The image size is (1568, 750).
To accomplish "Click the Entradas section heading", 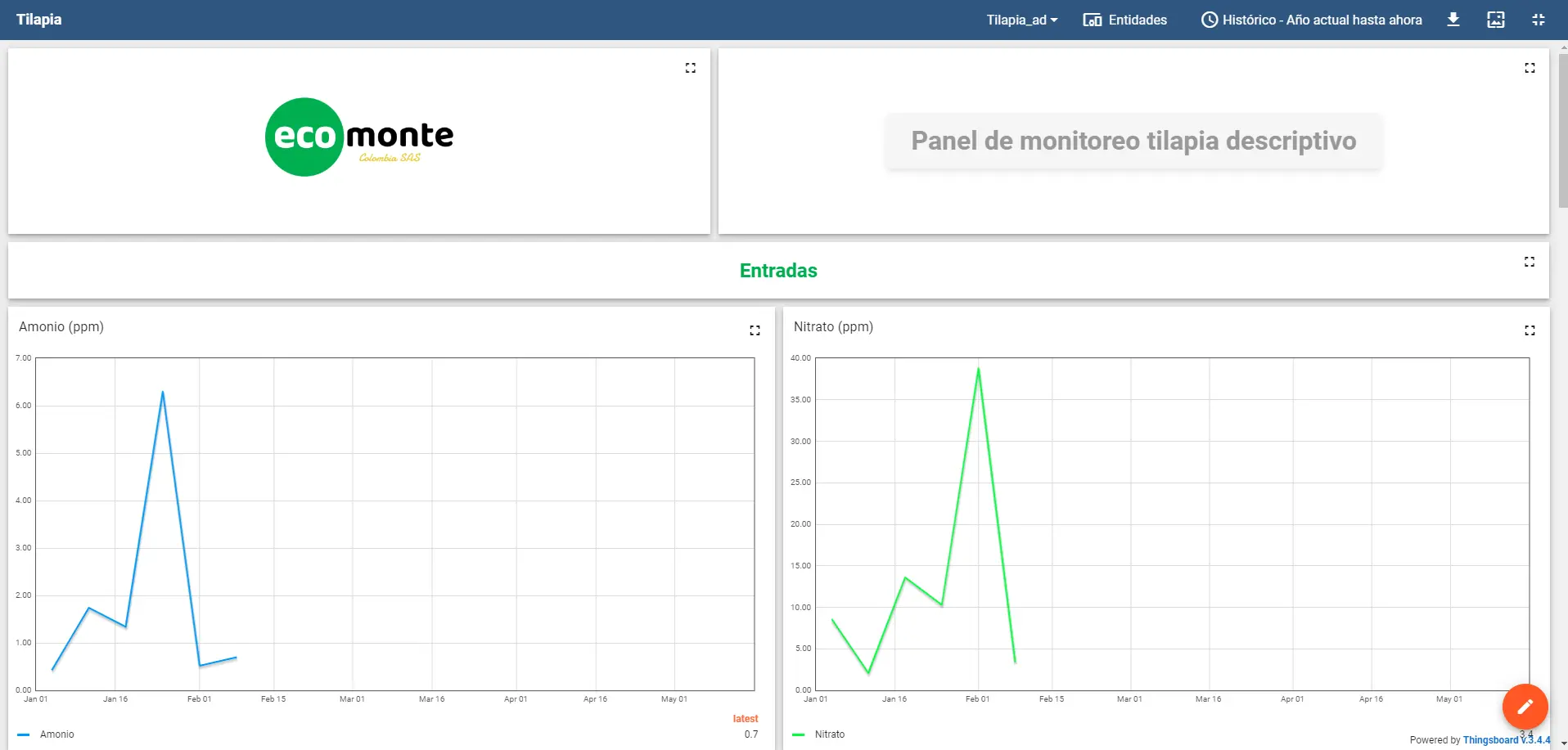I will (x=778, y=271).
